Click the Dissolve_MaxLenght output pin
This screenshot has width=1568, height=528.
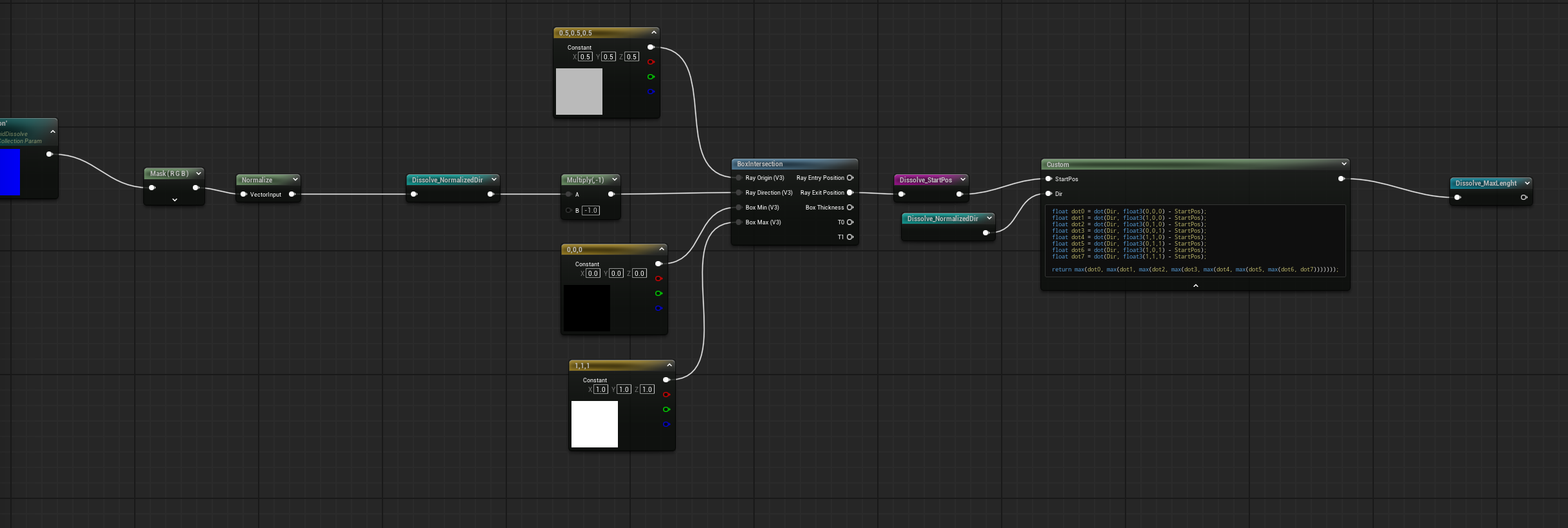click(1524, 198)
